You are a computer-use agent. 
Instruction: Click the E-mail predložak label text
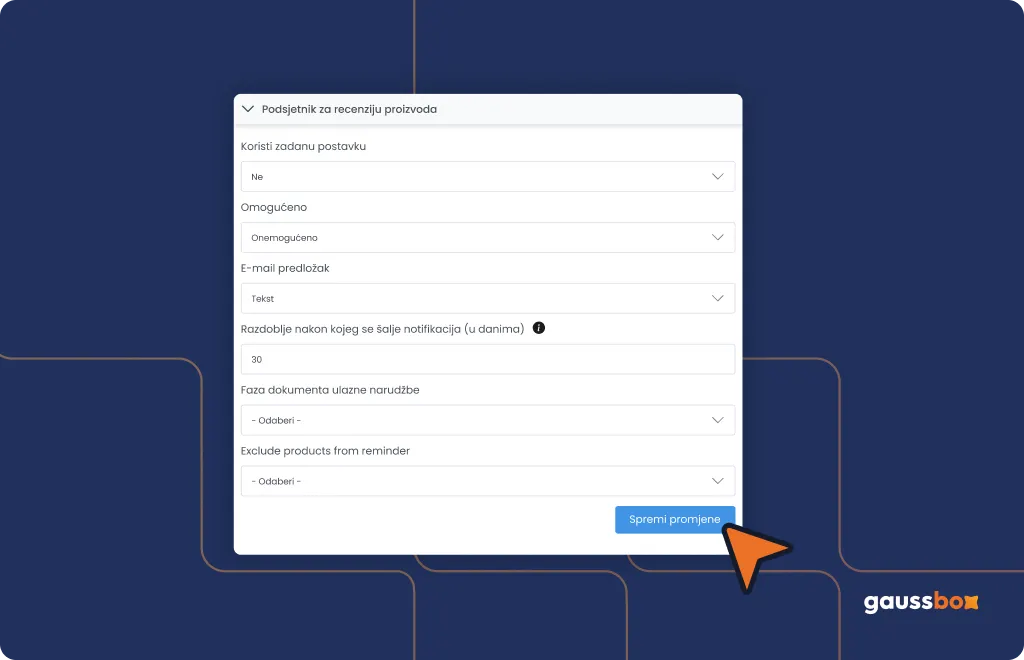[285, 268]
